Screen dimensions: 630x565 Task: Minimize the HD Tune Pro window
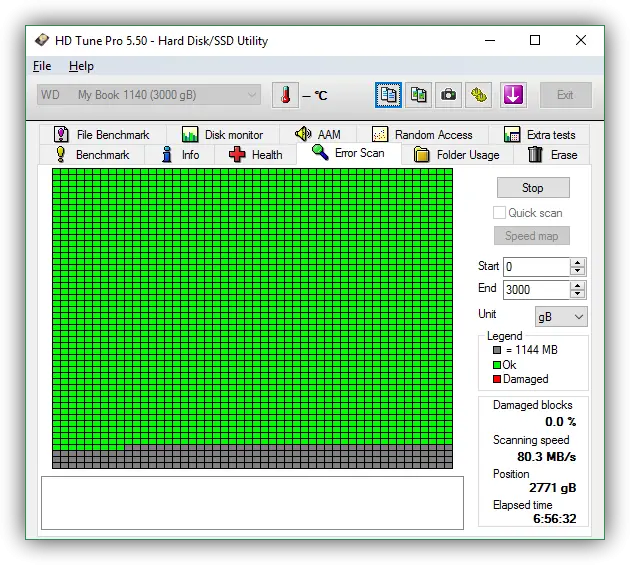[490, 40]
